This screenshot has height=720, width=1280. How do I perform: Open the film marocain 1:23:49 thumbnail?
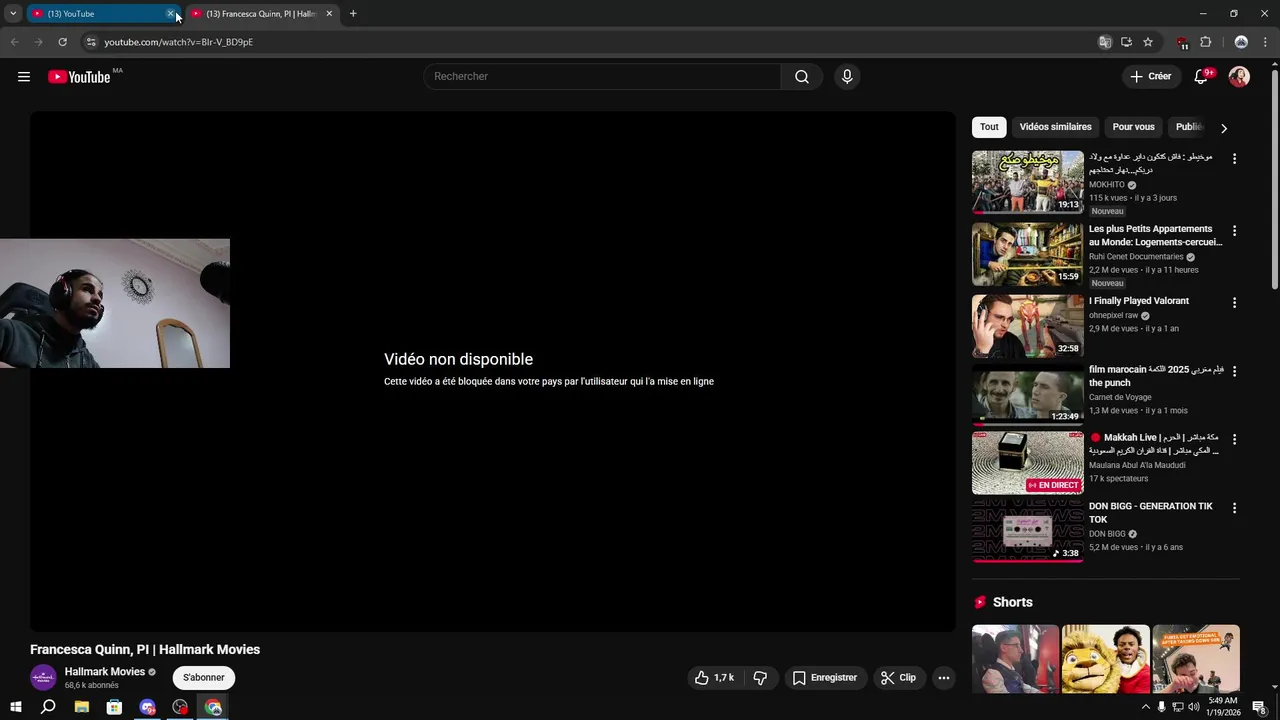(1028, 394)
